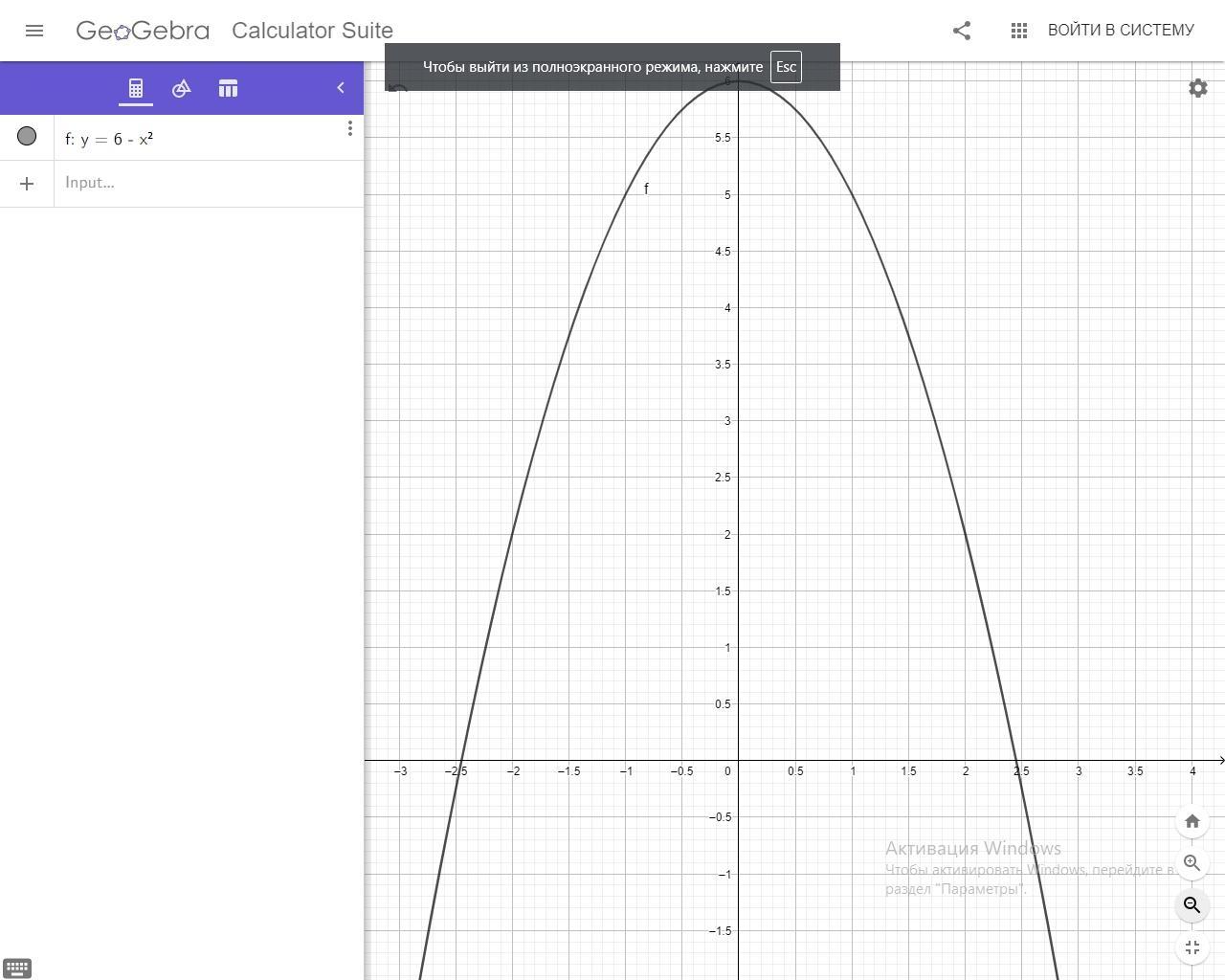Viewport: 1225px width, 980px height.
Task: Open the apps grid launcher
Action: [x=1019, y=31]
